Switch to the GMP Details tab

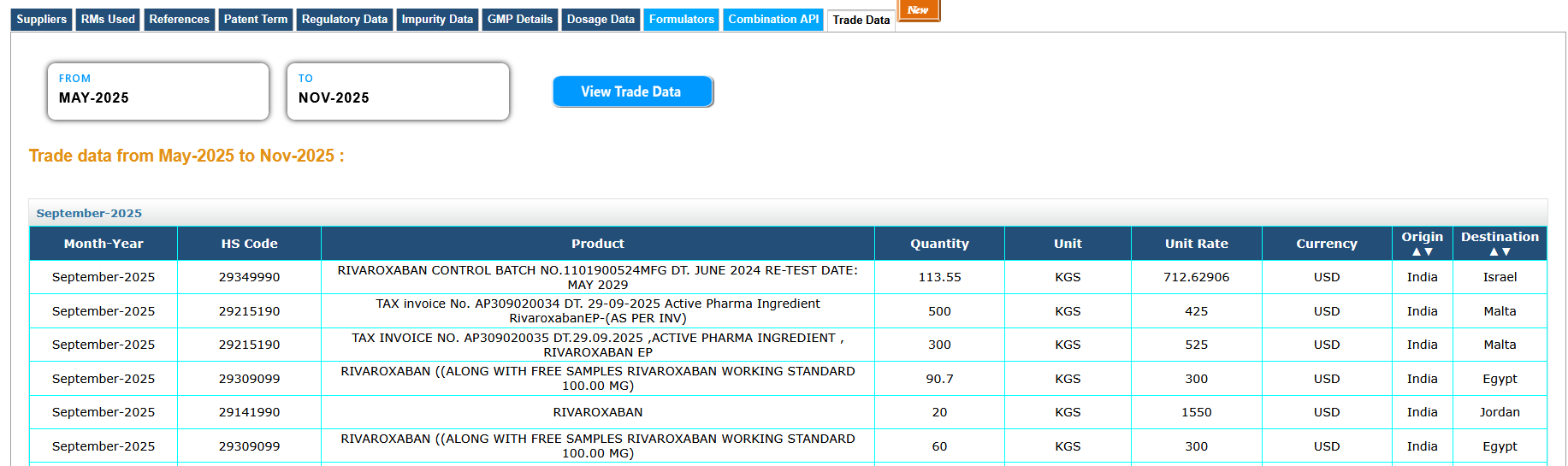(519, 20)
